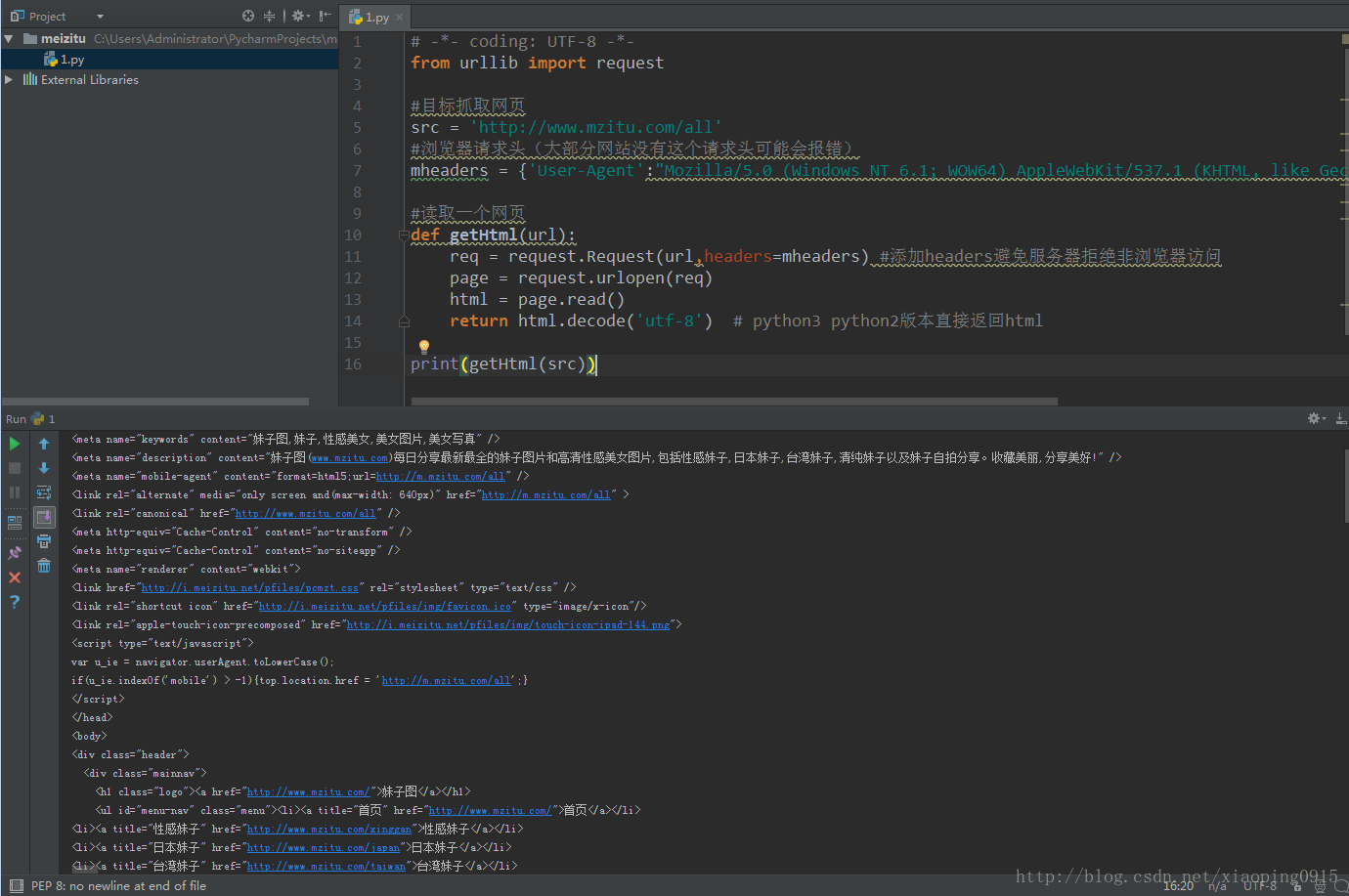1349x896 pixels.
Task: Expand the External Libraries node
Action: (x=9, y=79)
